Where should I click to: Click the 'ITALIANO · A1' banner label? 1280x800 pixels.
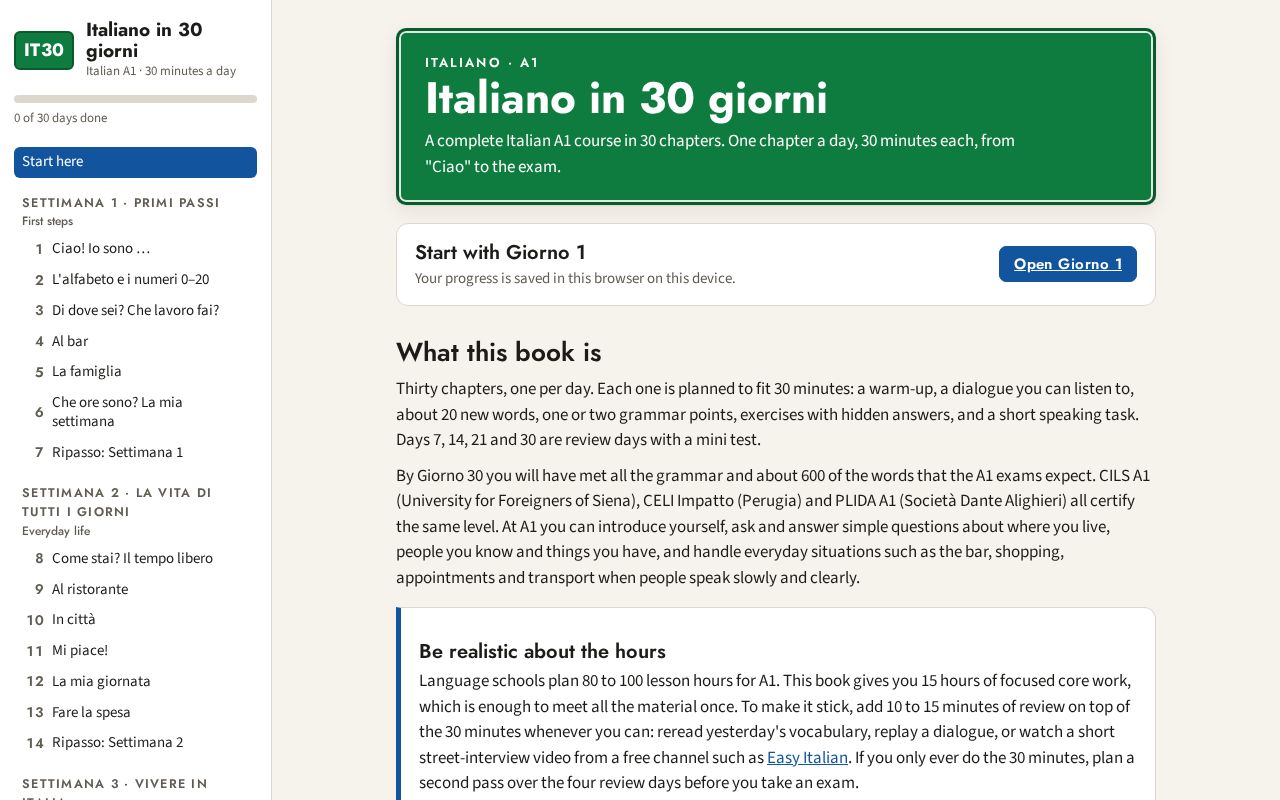482,63
